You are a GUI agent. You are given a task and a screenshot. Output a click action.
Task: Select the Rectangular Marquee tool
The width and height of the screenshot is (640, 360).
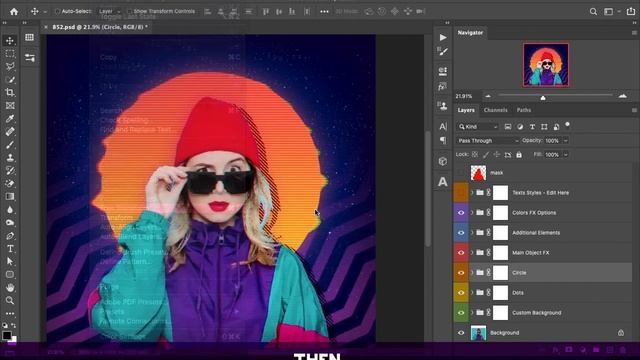pyautogui.click(x=10, y=53)
